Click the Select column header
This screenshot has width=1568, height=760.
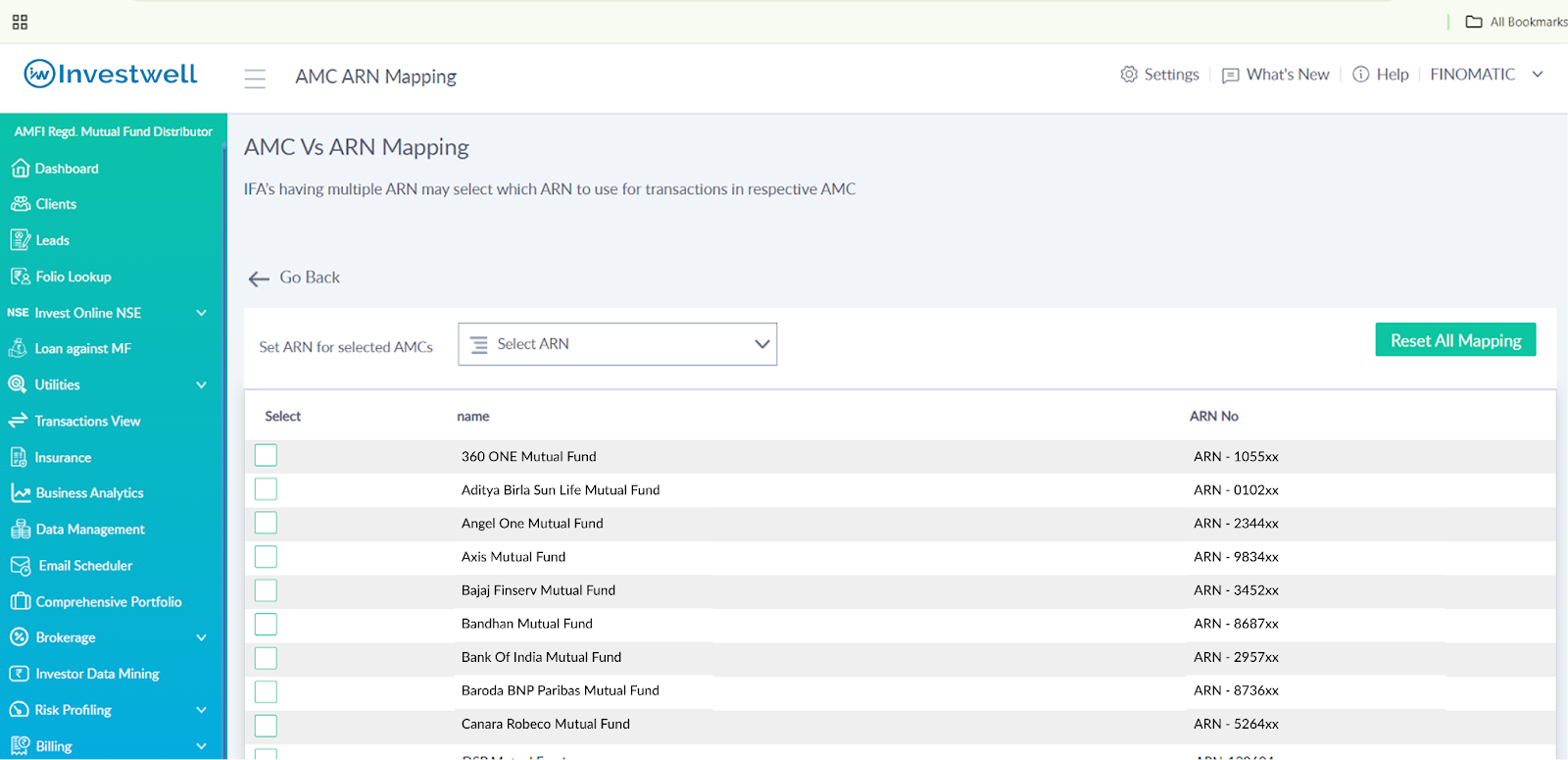(282, 417)
